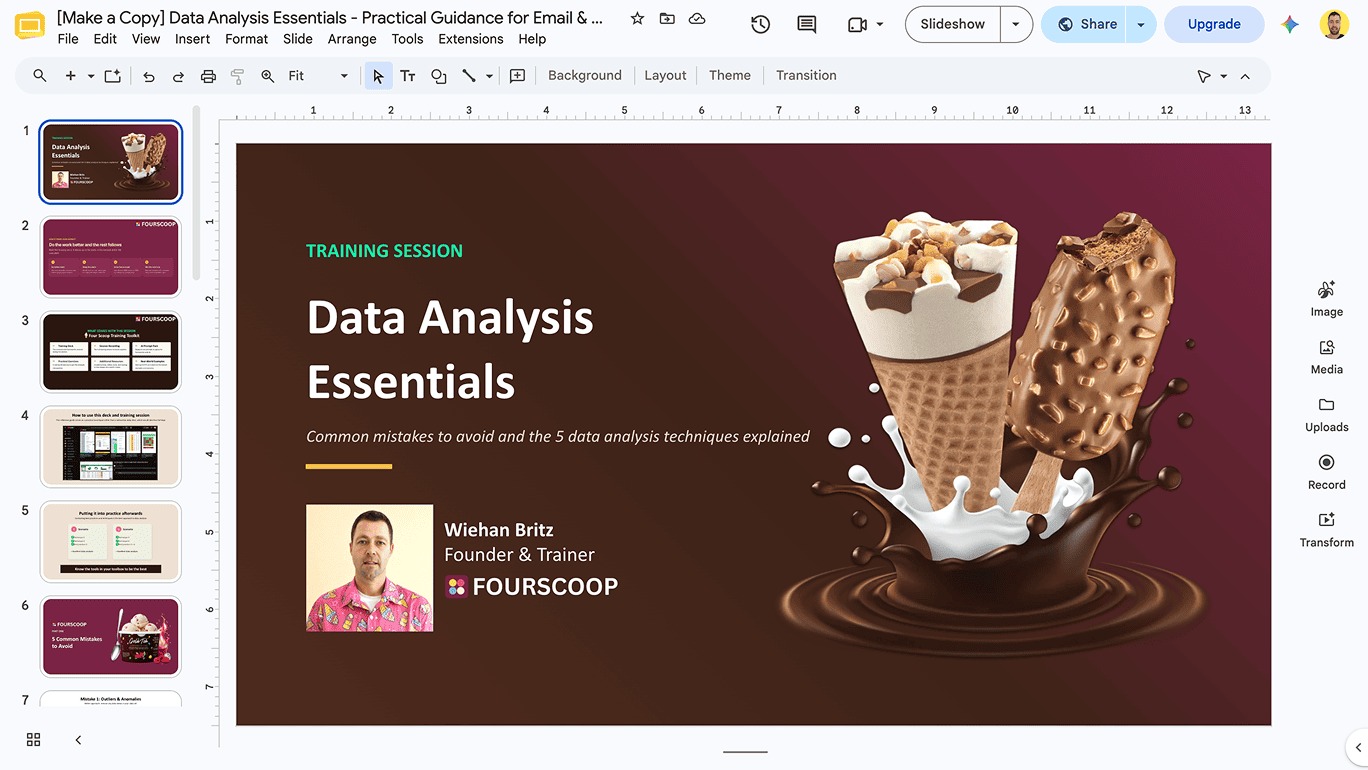This screenshot has width=1368, height=770.
Task: Add a comment from the toolbar
Action: [517, 76]
